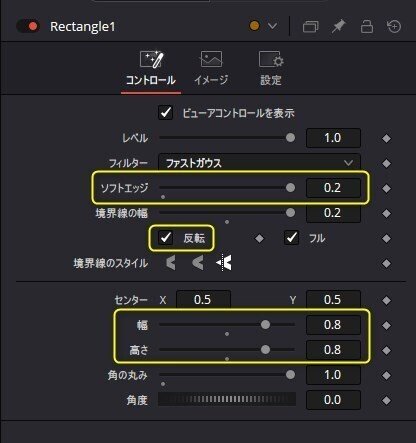Click the センター Y value field
The width and height of the screenshot is (416, 443).
tap(333, 299)
